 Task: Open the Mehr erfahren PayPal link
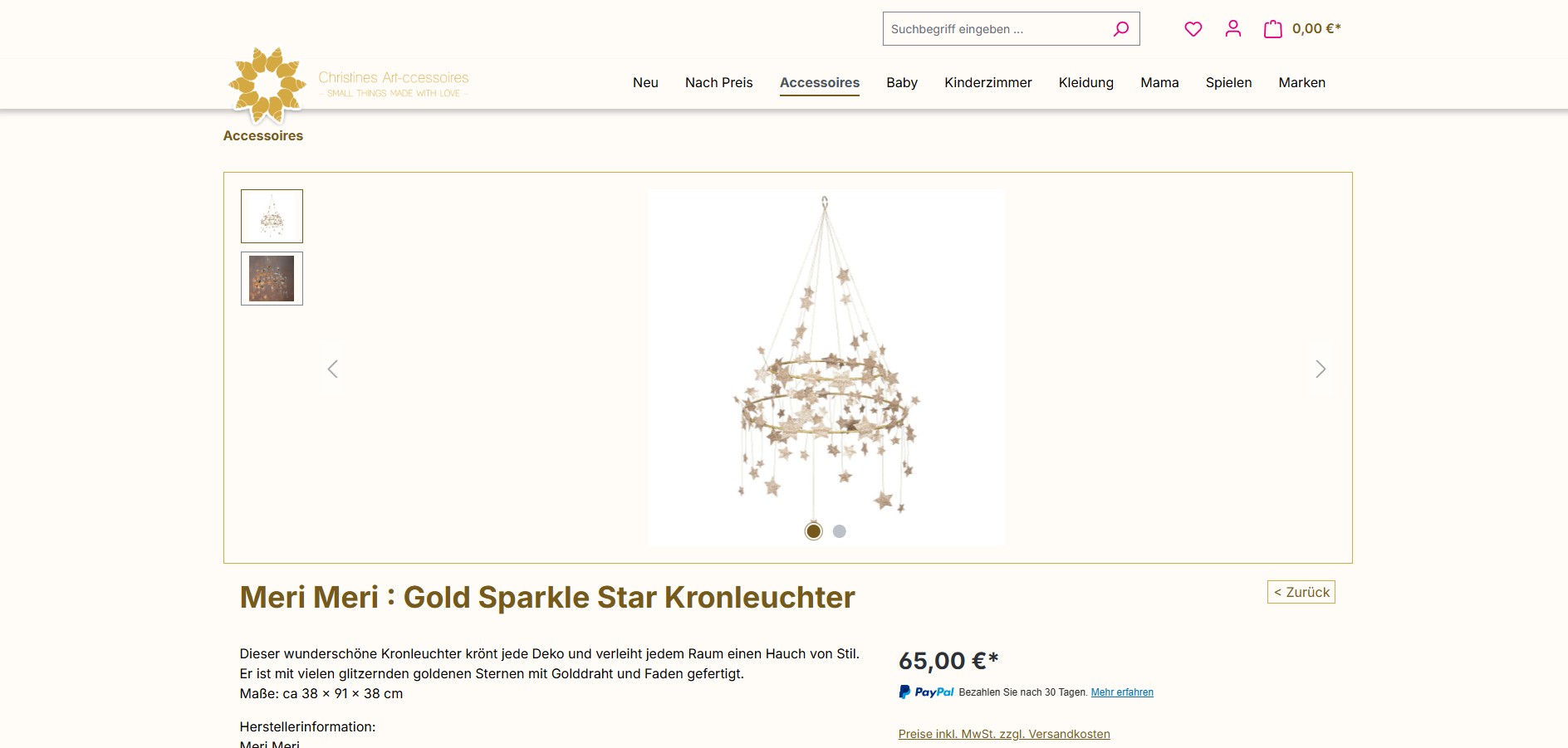[x=1122, y=692]
